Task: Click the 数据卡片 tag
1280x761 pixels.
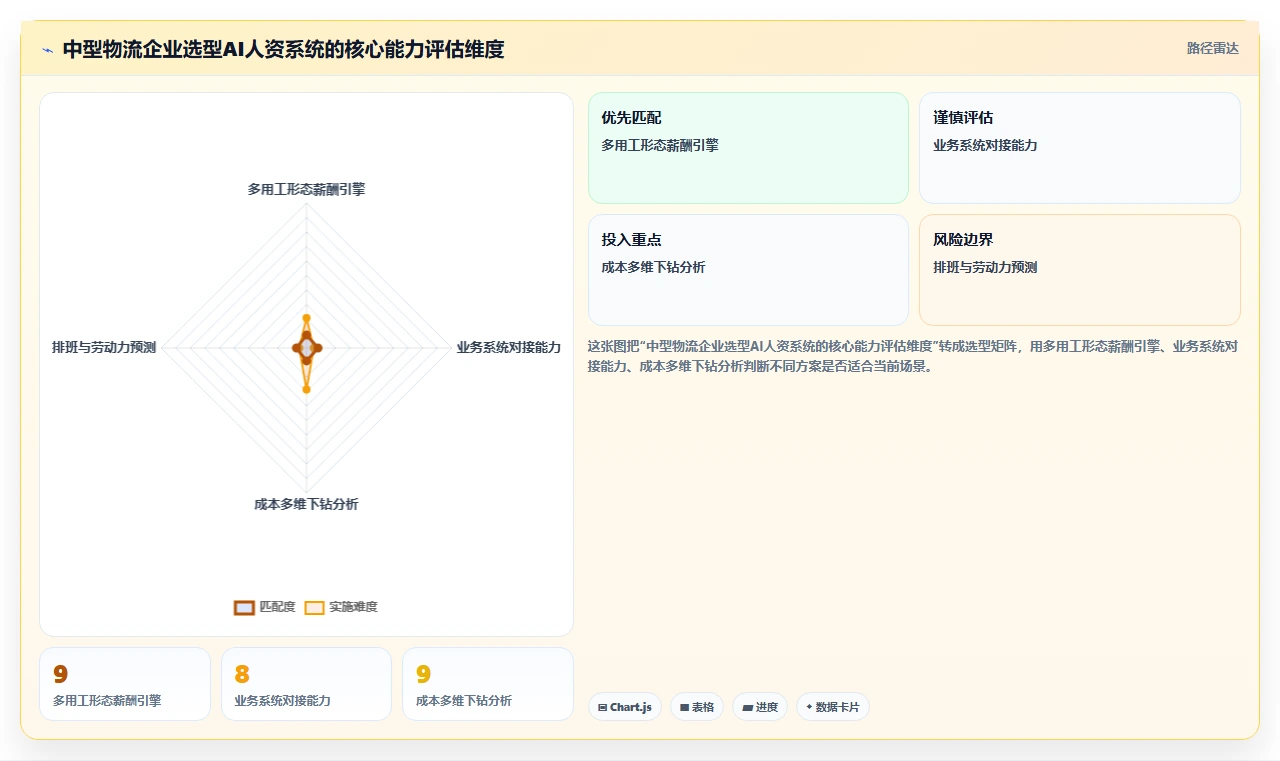Action: [833, 707]
